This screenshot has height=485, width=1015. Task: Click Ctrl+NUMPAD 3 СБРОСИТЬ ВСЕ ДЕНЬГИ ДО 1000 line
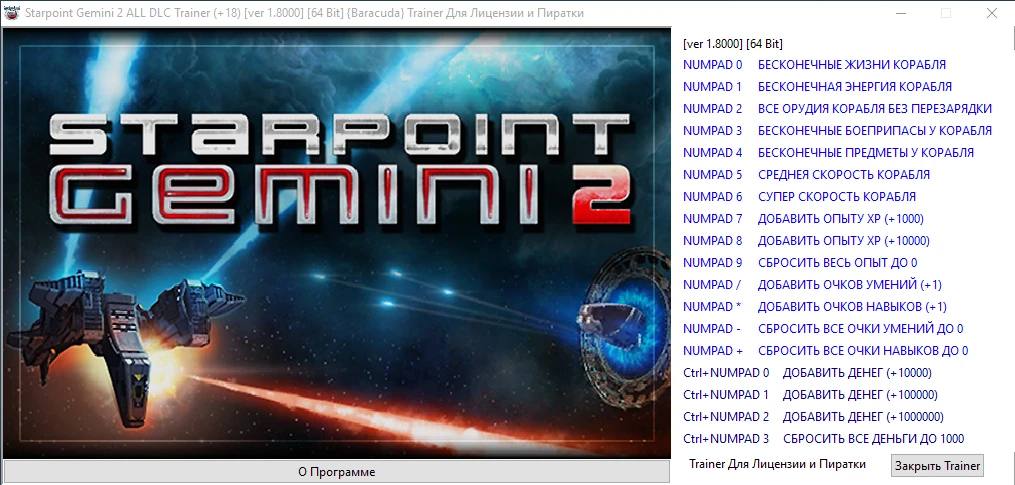[823, 439]
